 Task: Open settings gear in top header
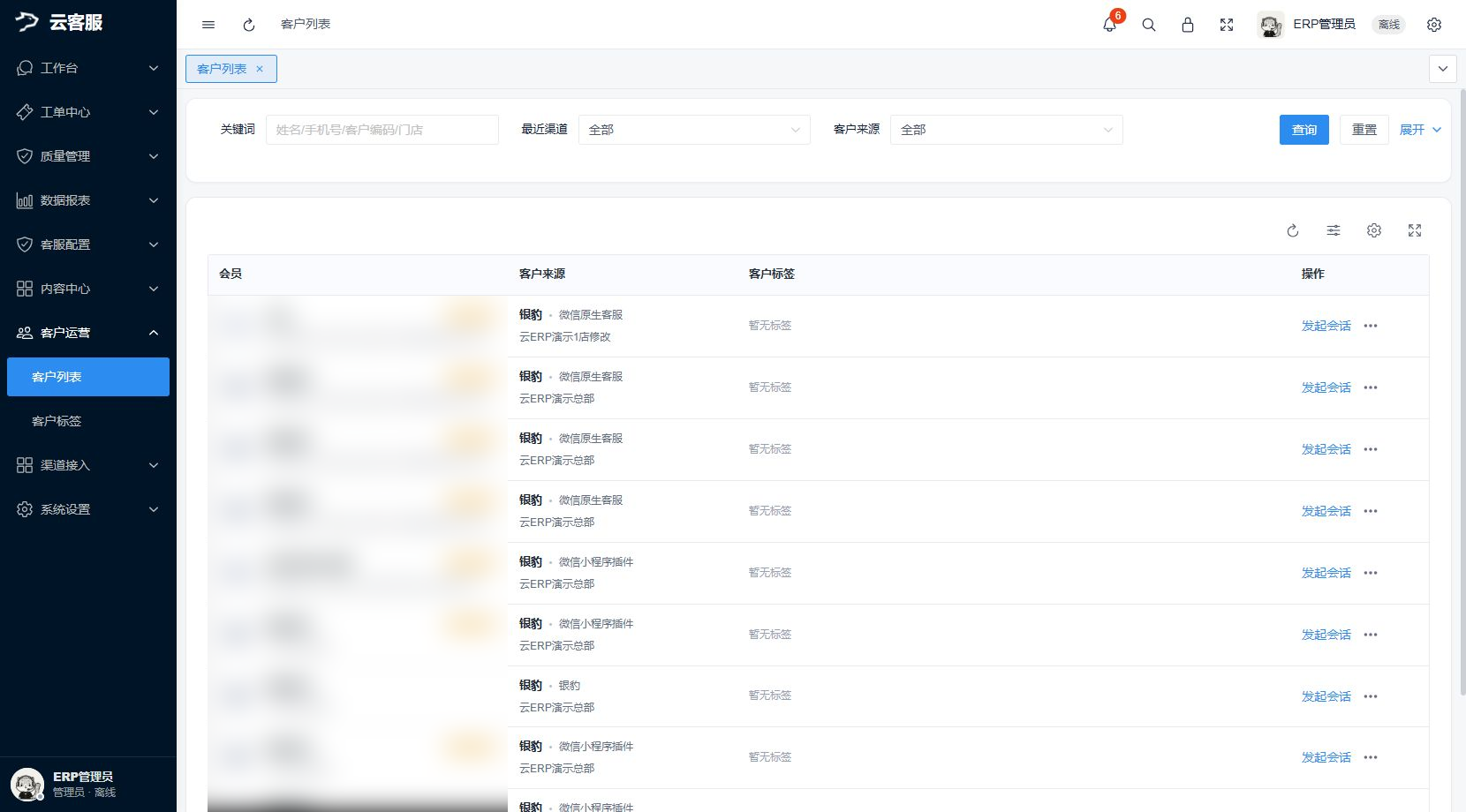pyautogui.click(x=1434, y=25)
